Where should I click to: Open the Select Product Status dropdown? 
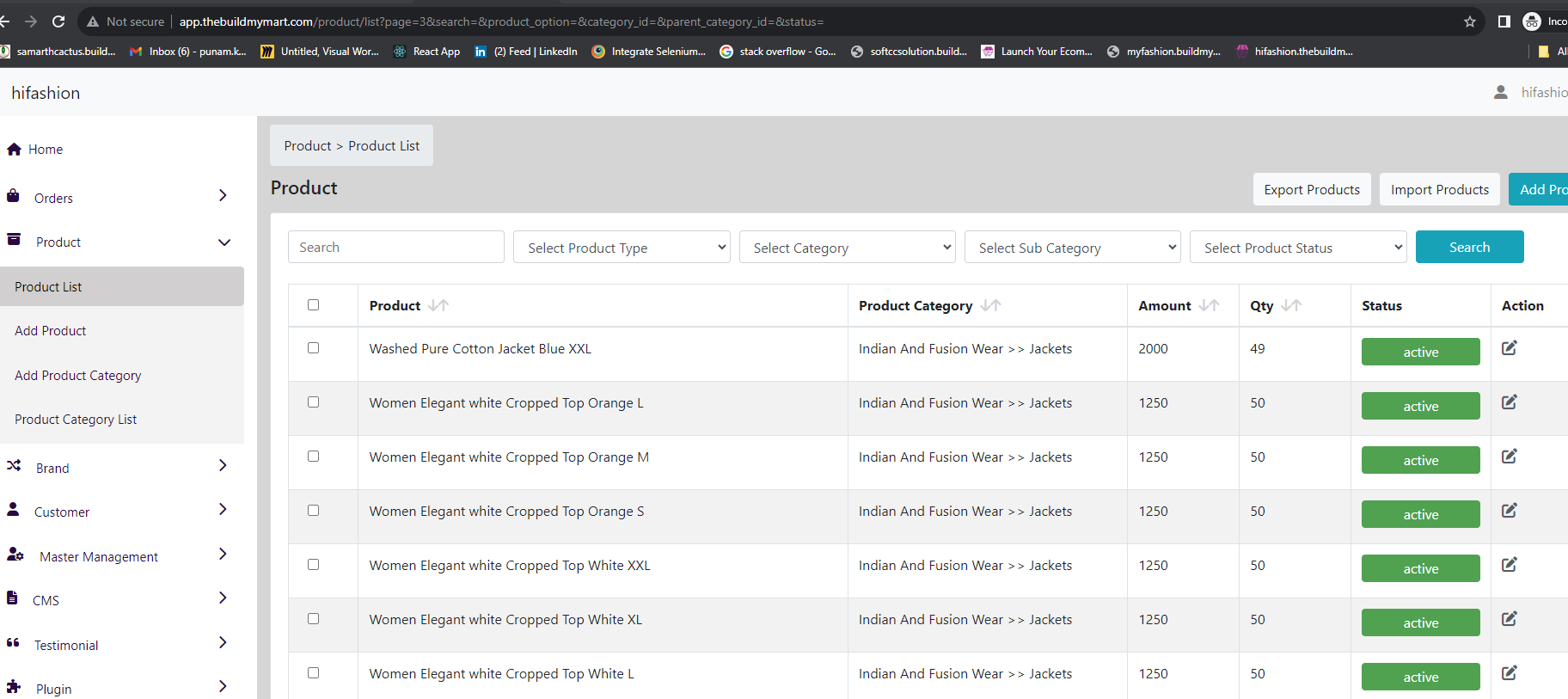pos(1298,247)
